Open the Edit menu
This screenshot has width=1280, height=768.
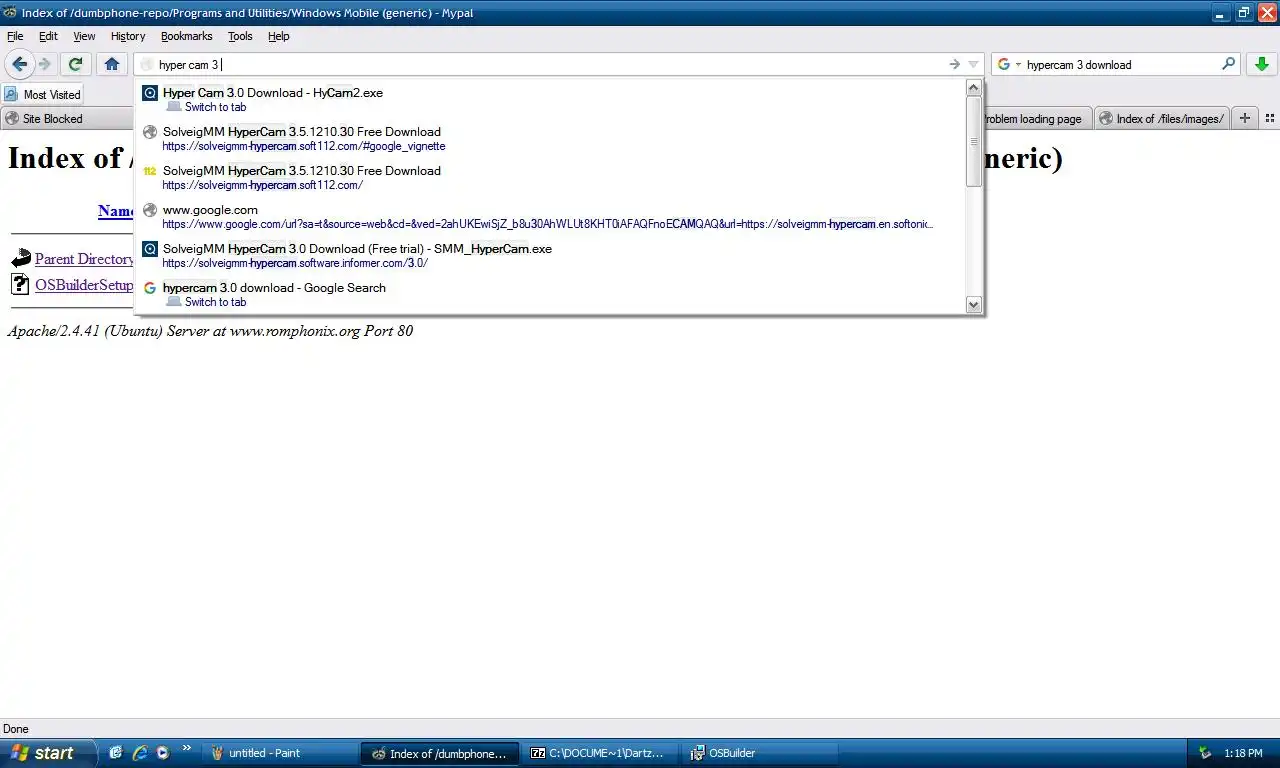[48, 36]
